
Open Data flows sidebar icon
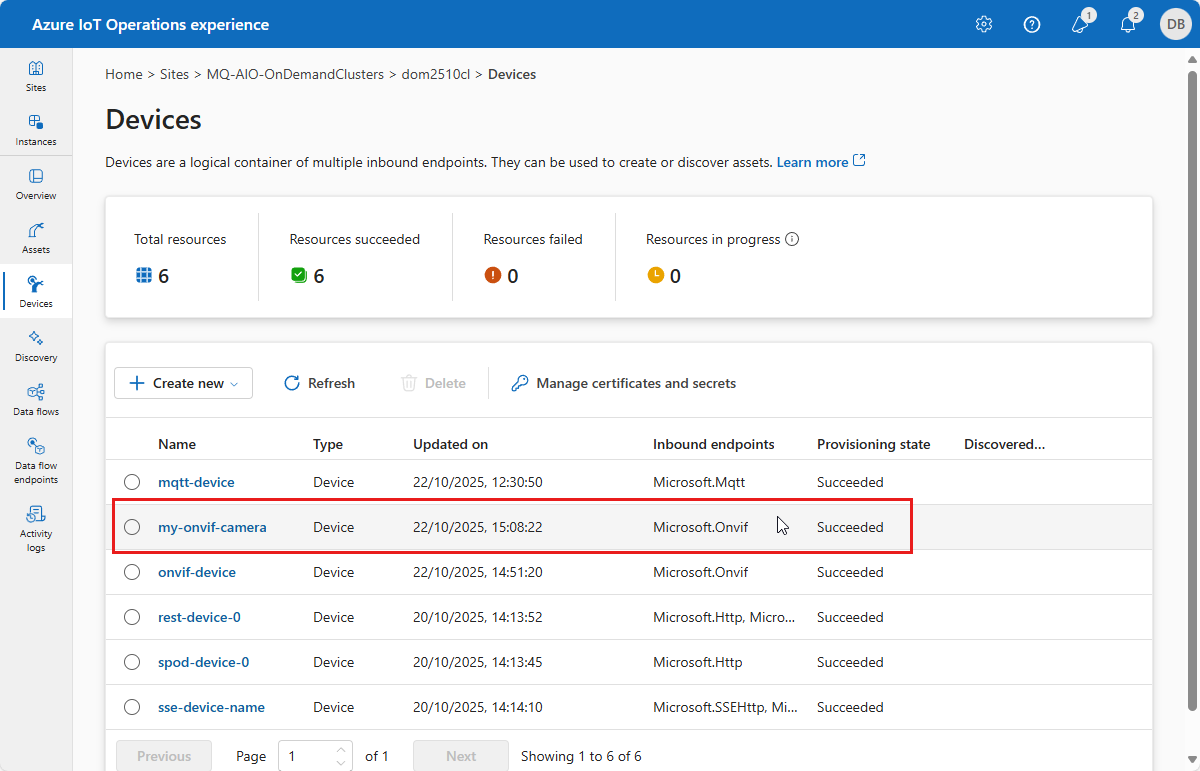pyautogui.click(x=36, y=400)
